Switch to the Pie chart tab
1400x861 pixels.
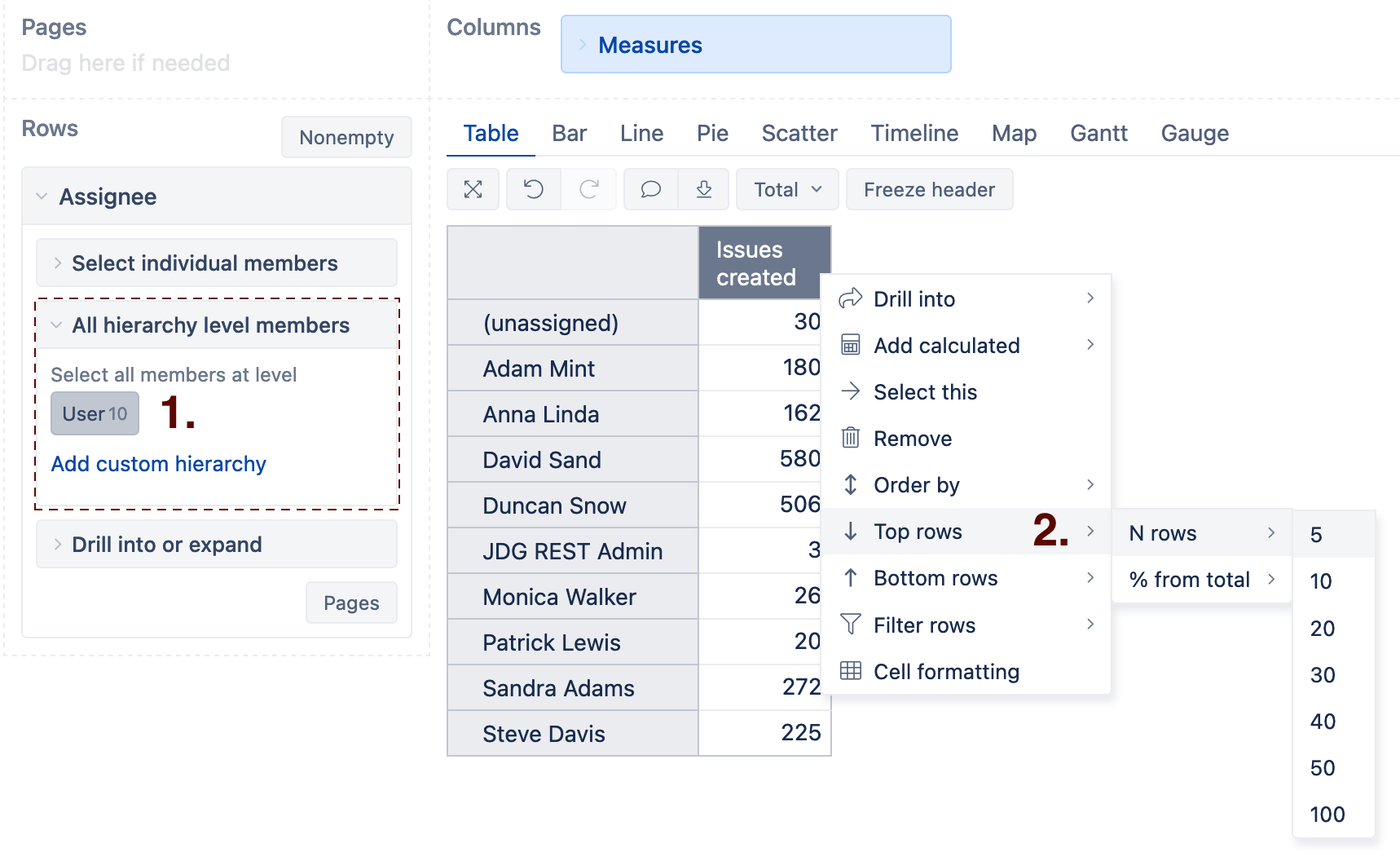click(712, 134)
